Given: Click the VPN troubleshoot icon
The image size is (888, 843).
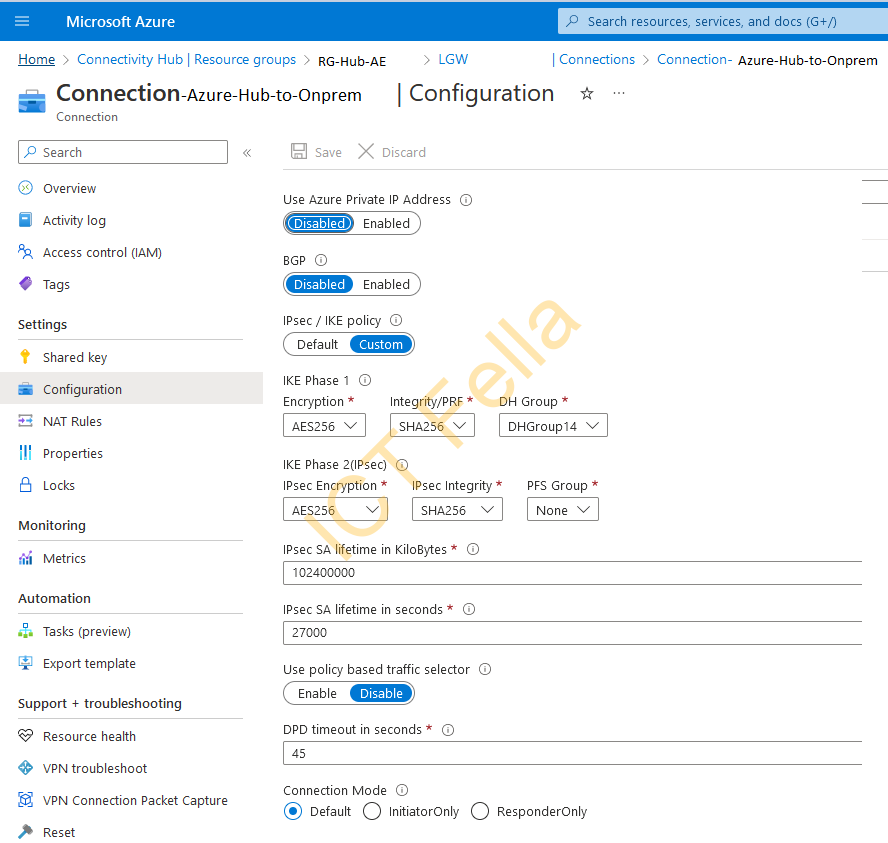Looking at the screenshot, I should pos(25,768).
